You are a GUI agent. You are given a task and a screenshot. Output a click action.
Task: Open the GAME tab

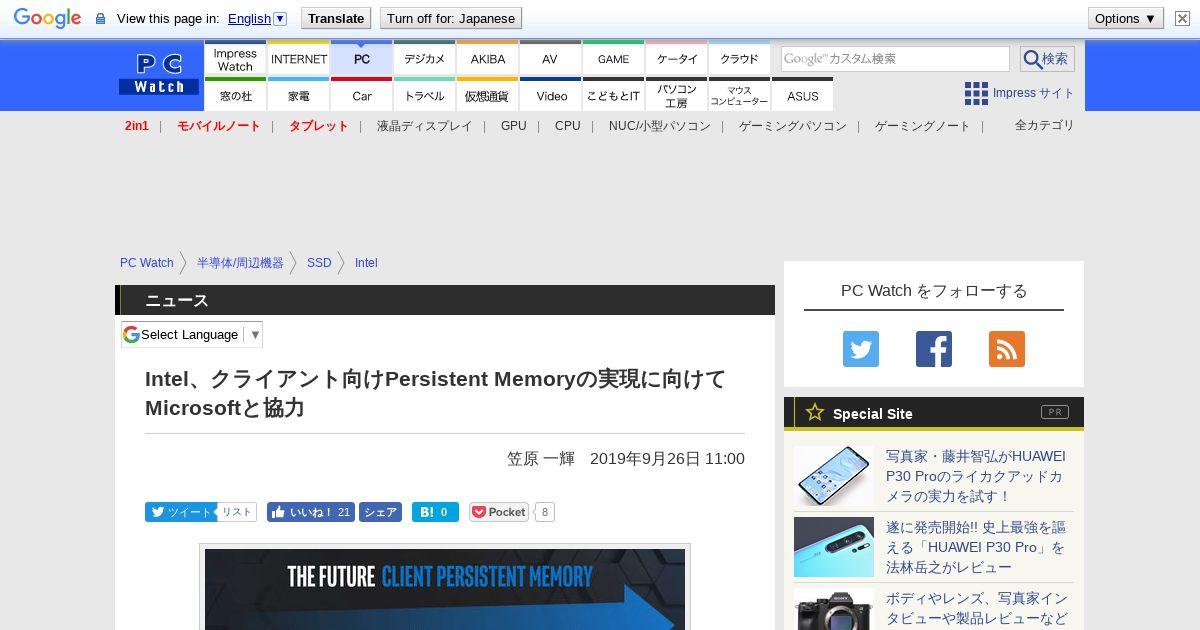coord(613,58)
